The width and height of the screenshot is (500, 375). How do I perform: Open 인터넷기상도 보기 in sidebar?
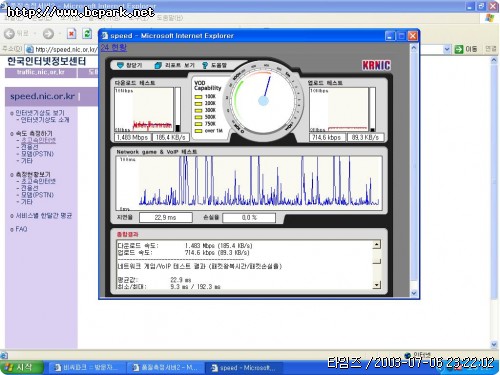pyautogui.click(x=40, y=113)
